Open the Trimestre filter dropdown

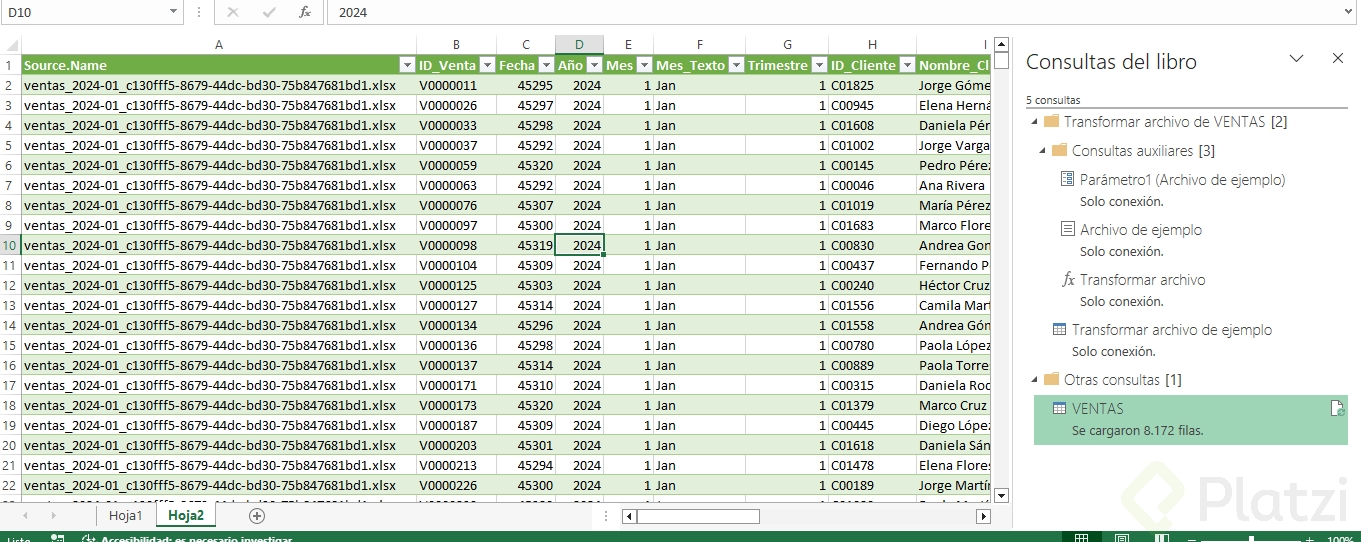pos(818,65)
